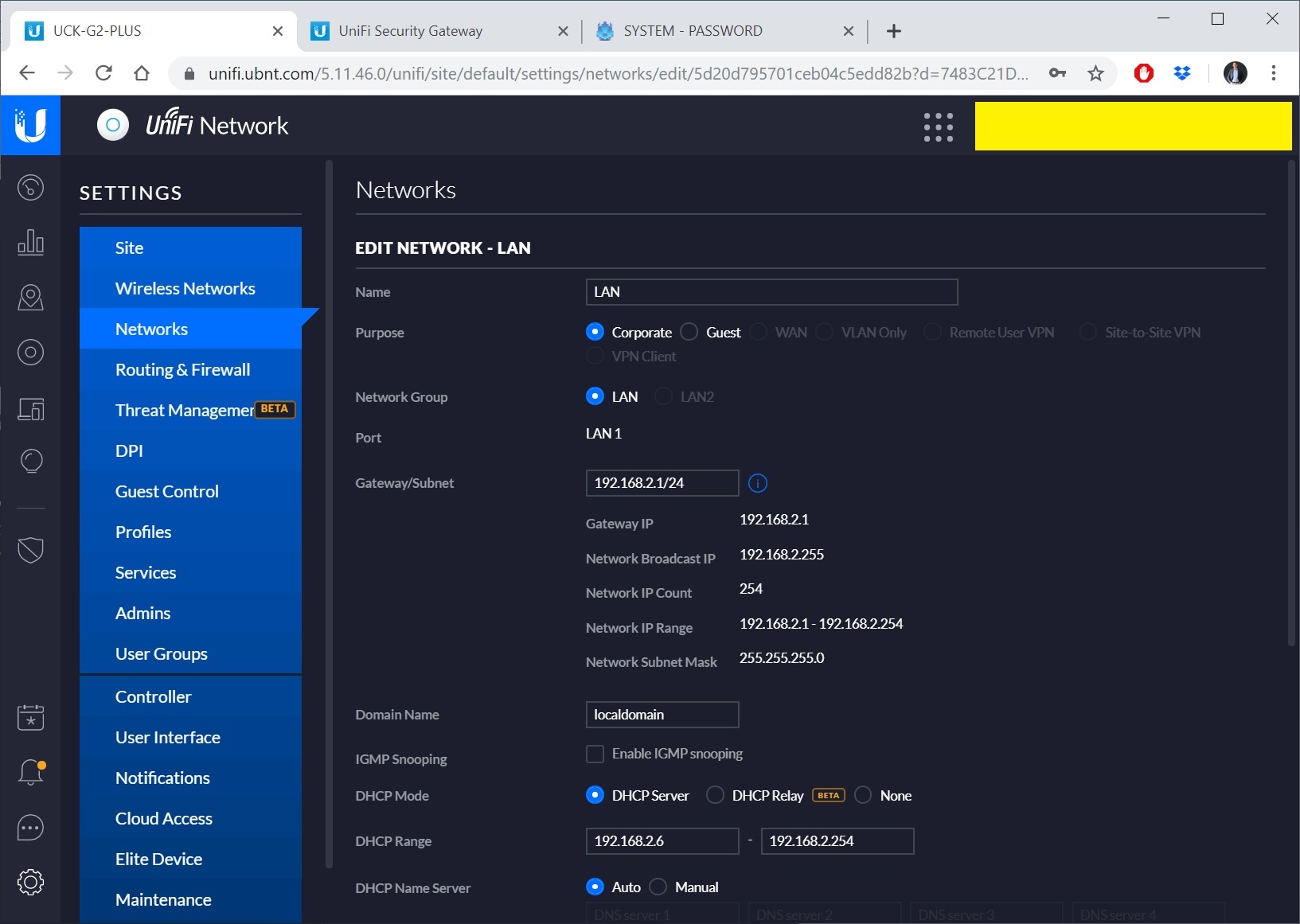Open Wireless Networks settings section
This screenshot has width=1300, height=924.
[185, 288]
